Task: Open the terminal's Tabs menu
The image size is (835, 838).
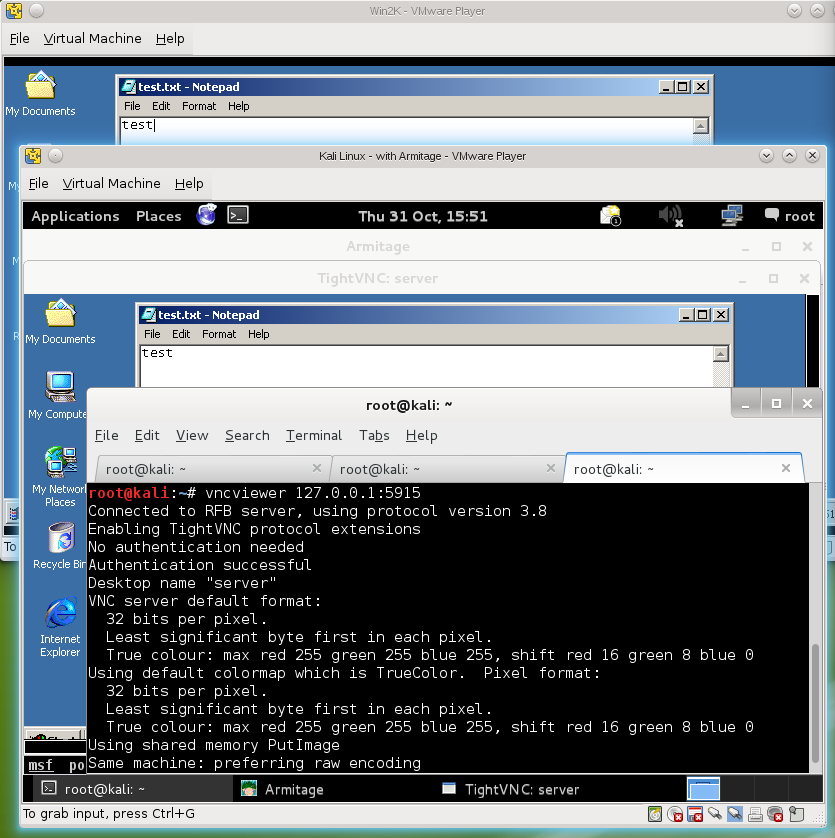Action: coord(374,435)
